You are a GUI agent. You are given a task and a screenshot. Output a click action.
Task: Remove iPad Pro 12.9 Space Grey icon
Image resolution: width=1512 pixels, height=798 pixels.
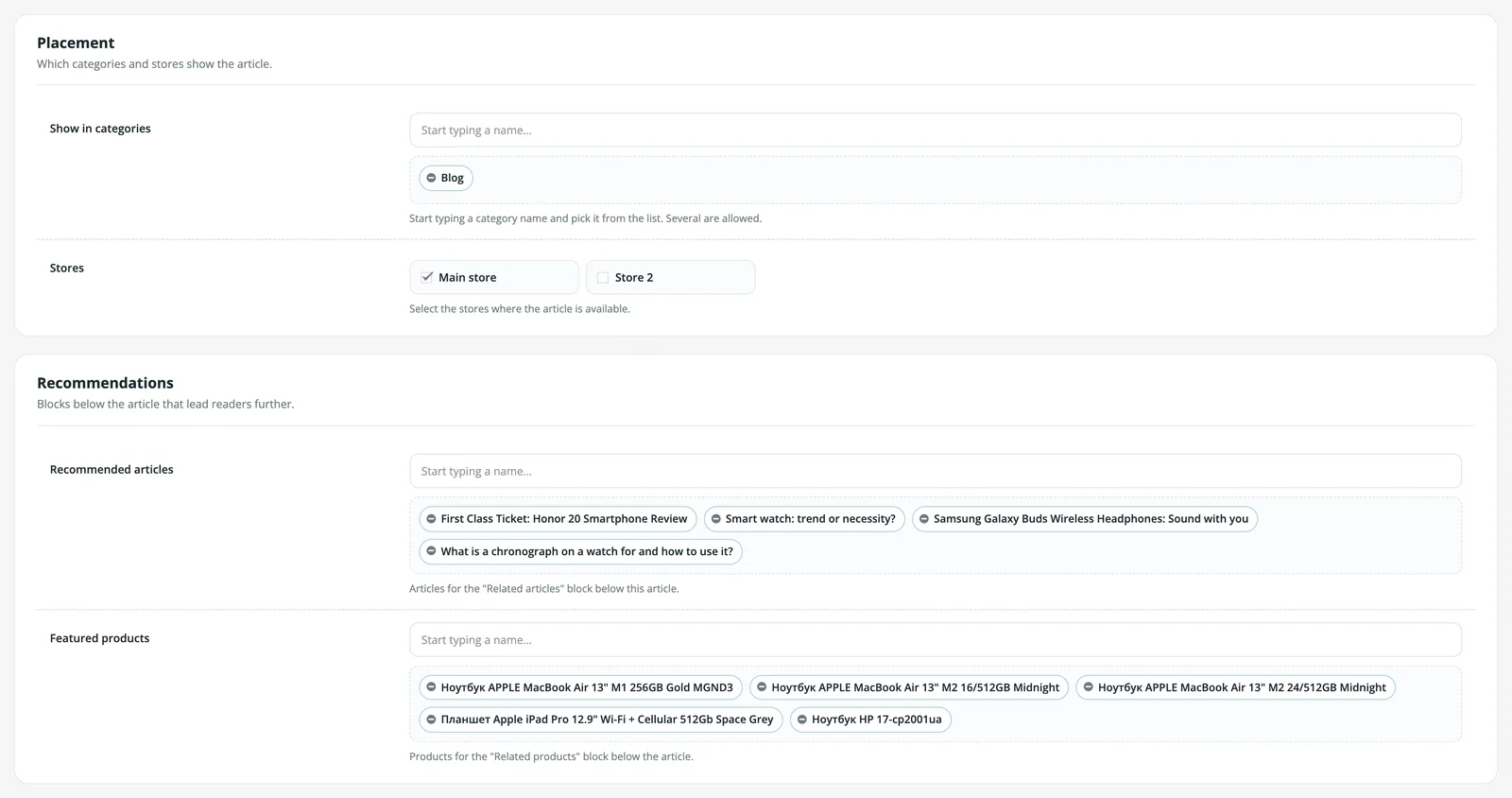(x=431, y=720)
